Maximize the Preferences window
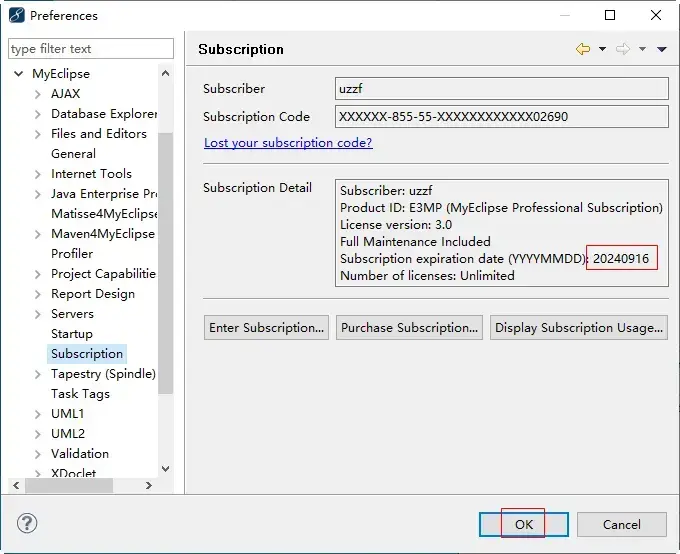The width and height of the screenshot is (680, 554). [x=610, y=15]
